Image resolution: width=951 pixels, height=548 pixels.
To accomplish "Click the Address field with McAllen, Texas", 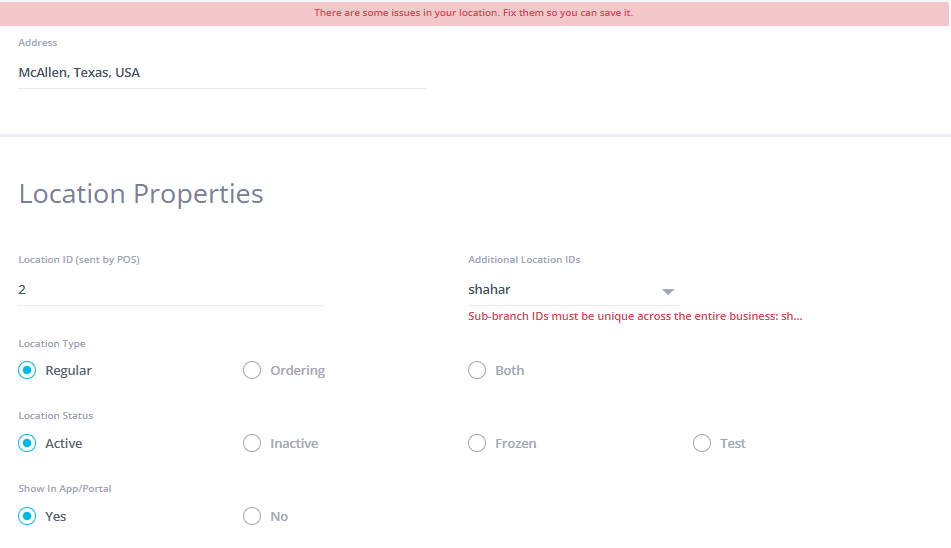I will click(x=222, y=73).
